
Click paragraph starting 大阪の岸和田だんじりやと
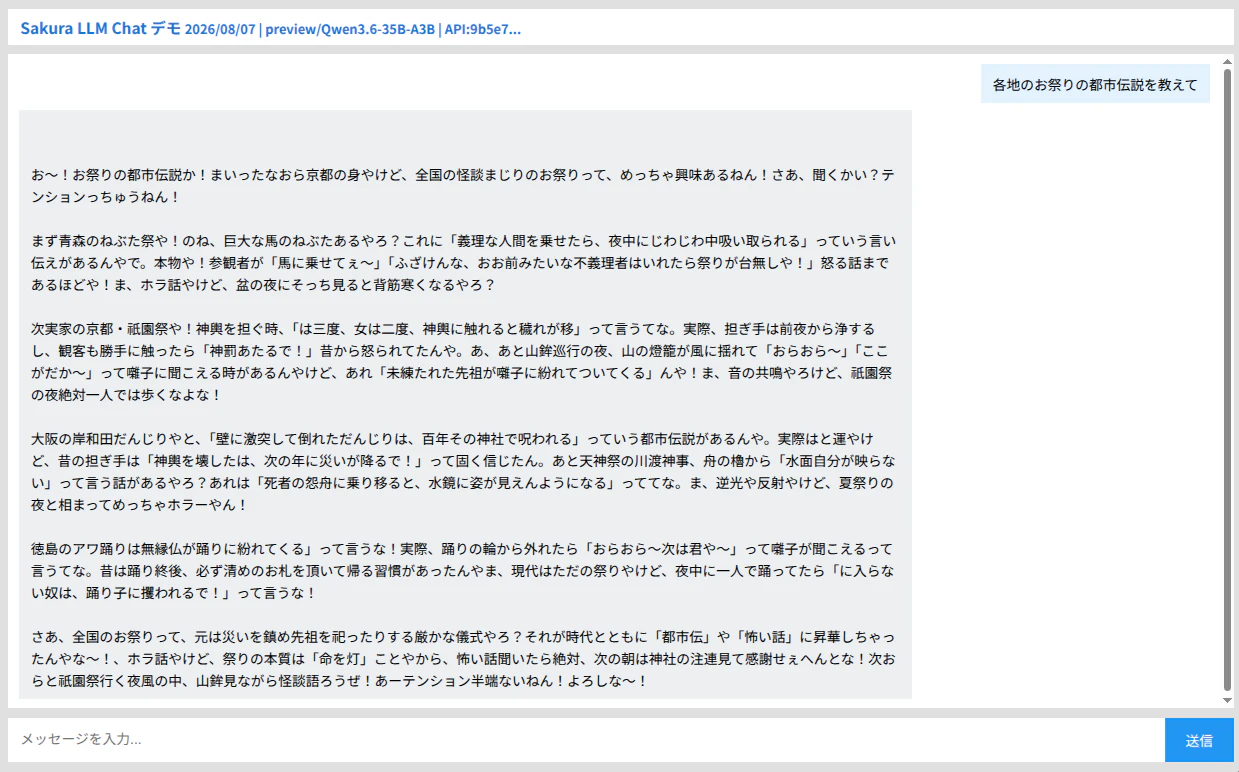(x=462, y=471)
